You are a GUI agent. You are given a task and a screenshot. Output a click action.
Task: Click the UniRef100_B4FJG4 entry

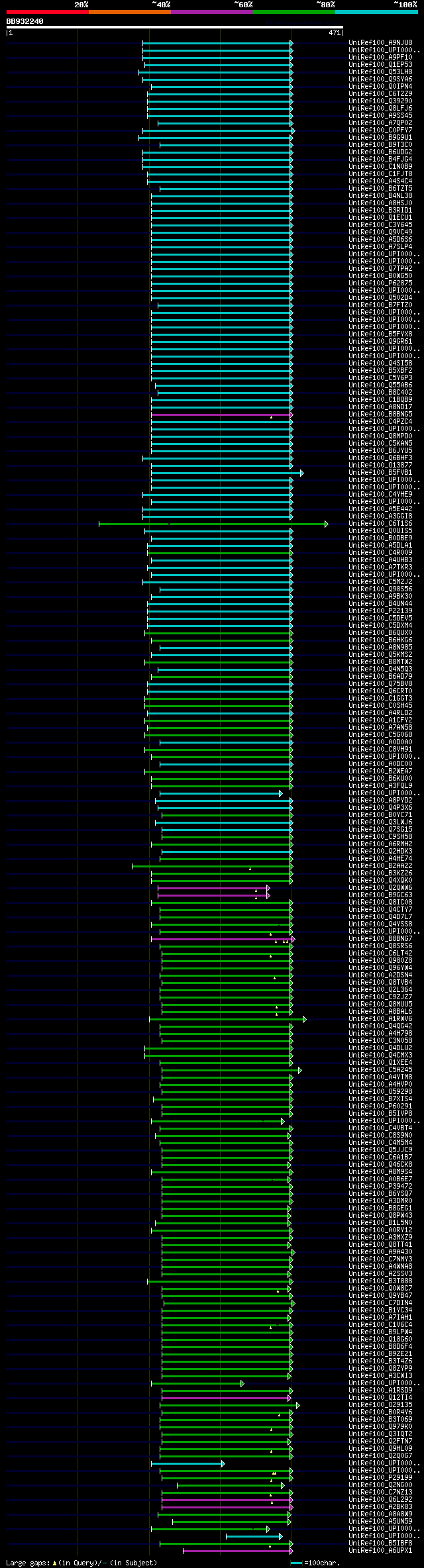[x=380, y=160]
